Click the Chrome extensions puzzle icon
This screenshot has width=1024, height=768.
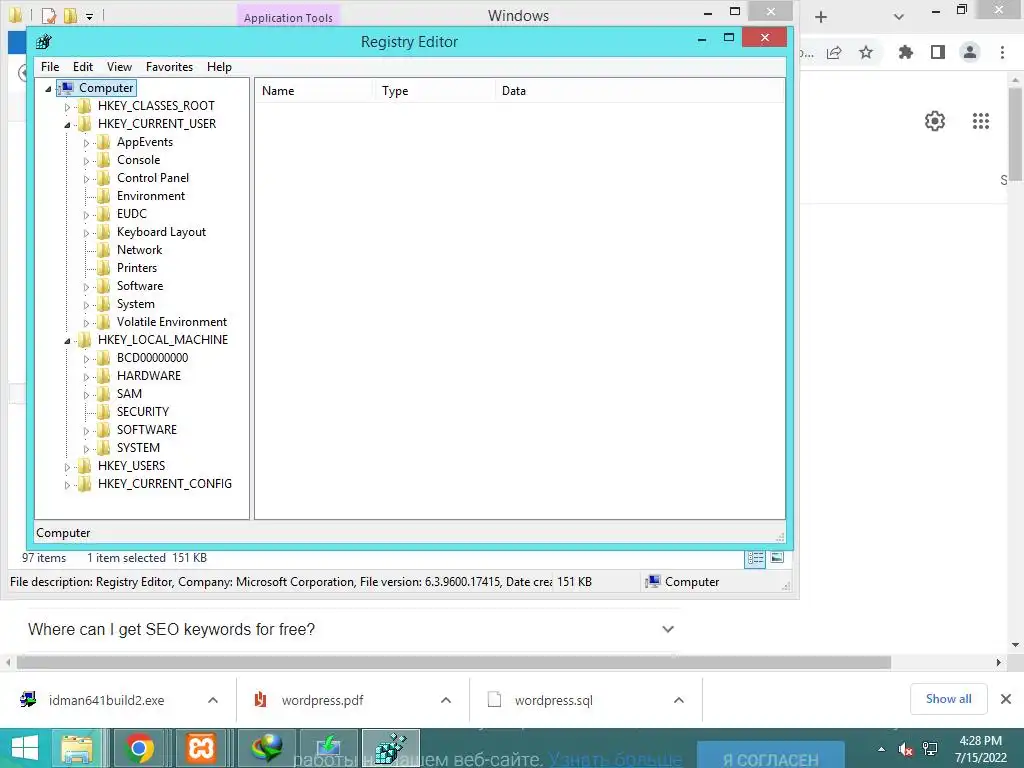pyautogui.click(x=905, y=52)
